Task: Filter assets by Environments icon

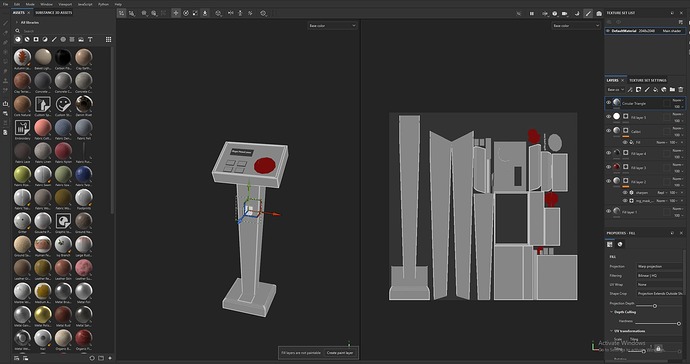Action: [x=81, y=40]
